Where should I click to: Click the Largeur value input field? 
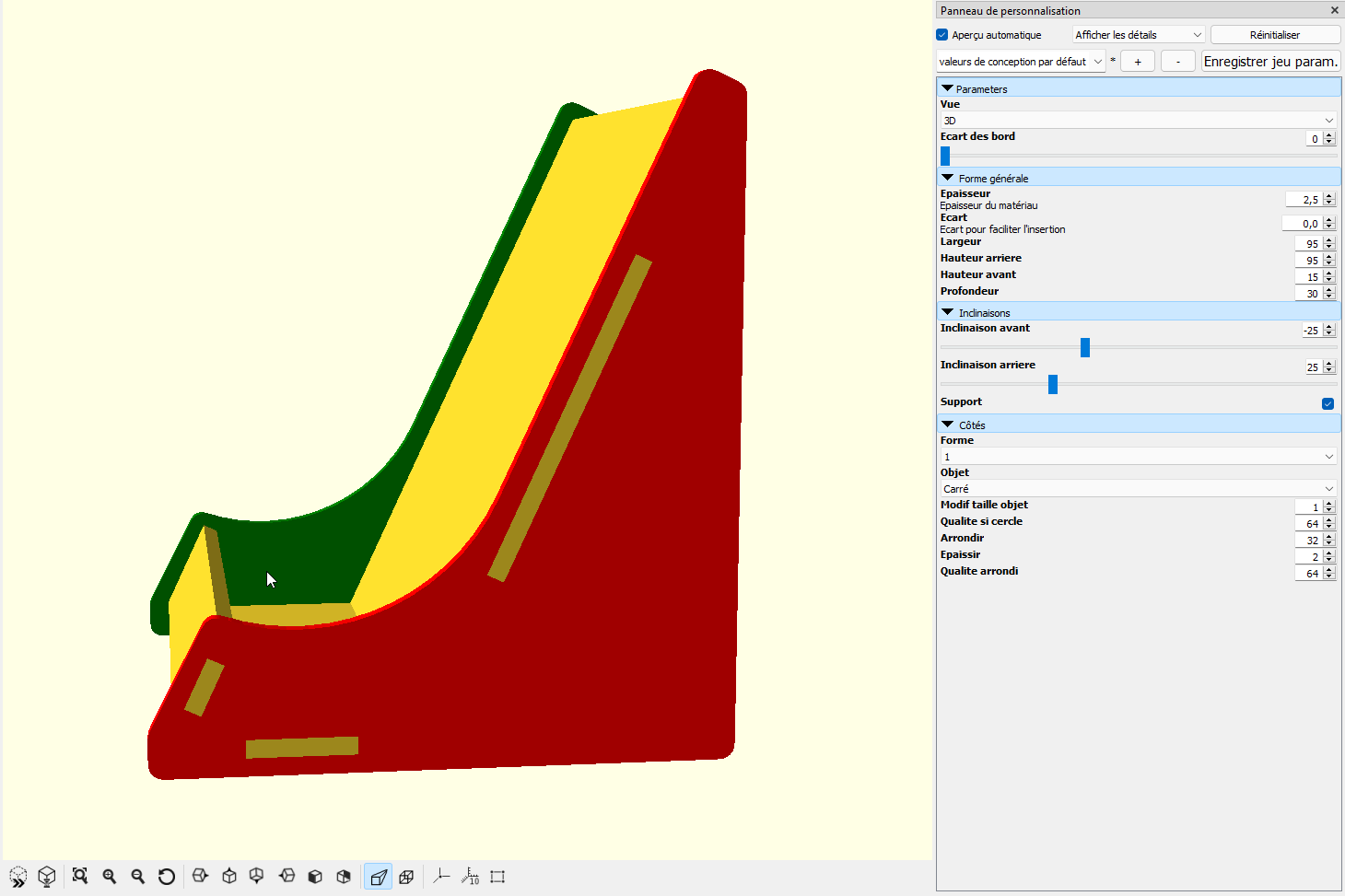[1308, 244]
